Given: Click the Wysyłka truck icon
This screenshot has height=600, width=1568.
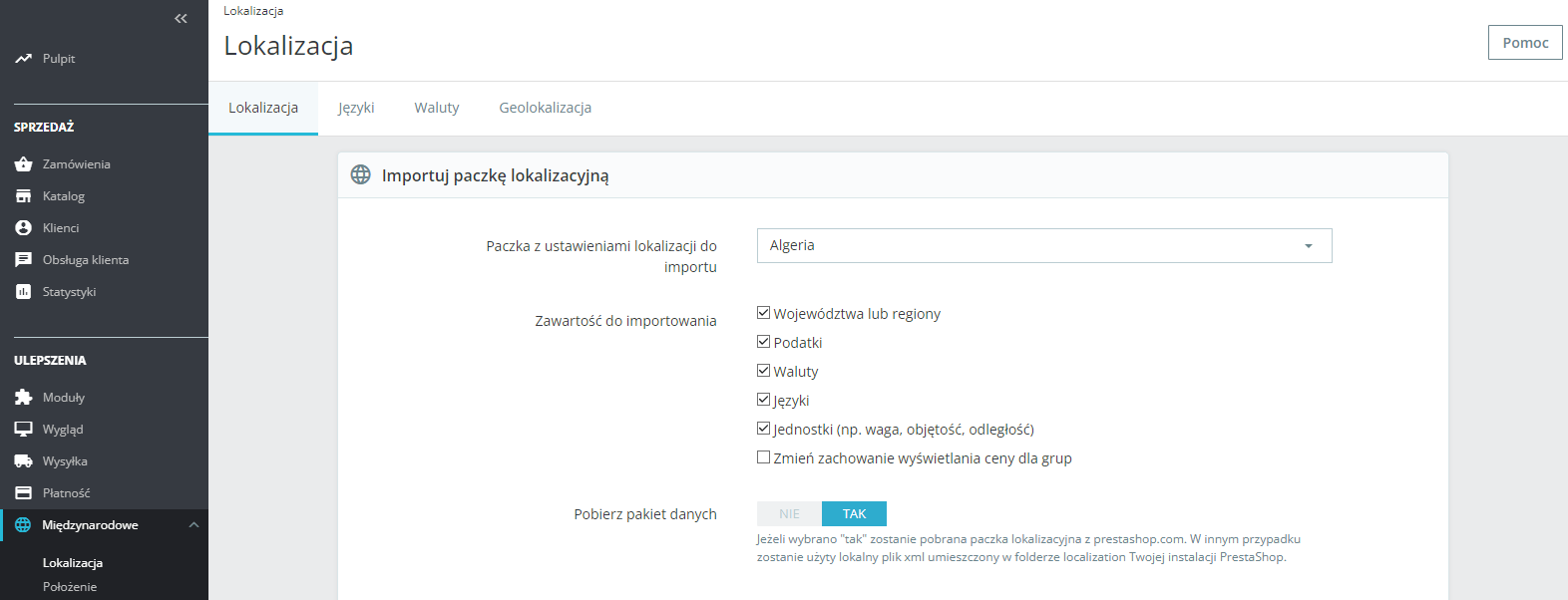Looking at the screenshot, I should coord(23,461).
